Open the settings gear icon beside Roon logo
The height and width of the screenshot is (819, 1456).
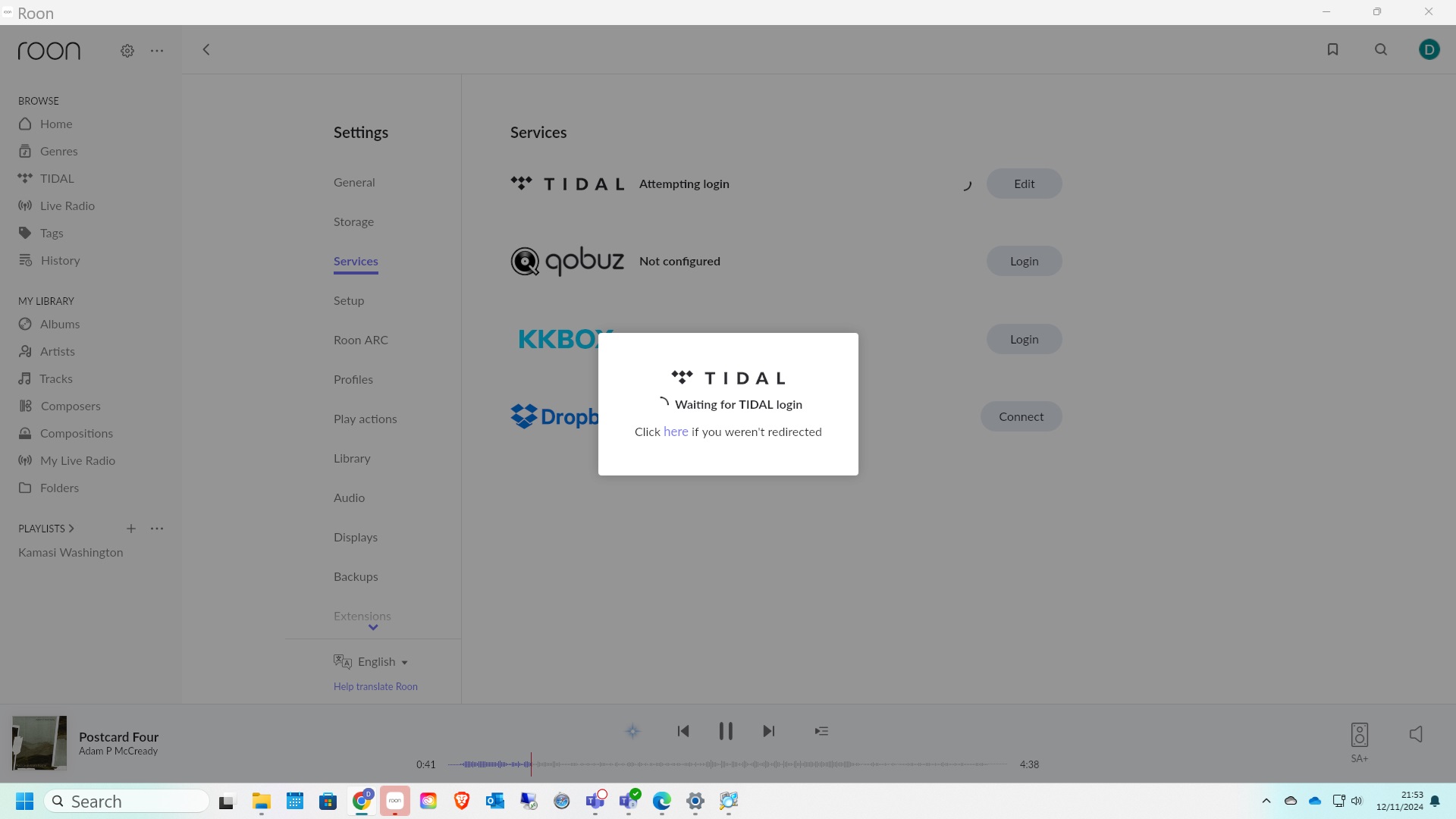point(127,51)
